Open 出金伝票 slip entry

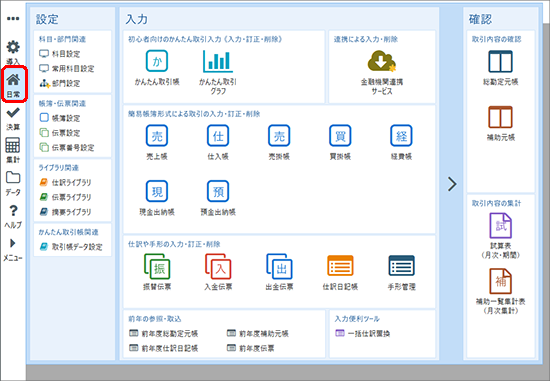pos(279,267)
